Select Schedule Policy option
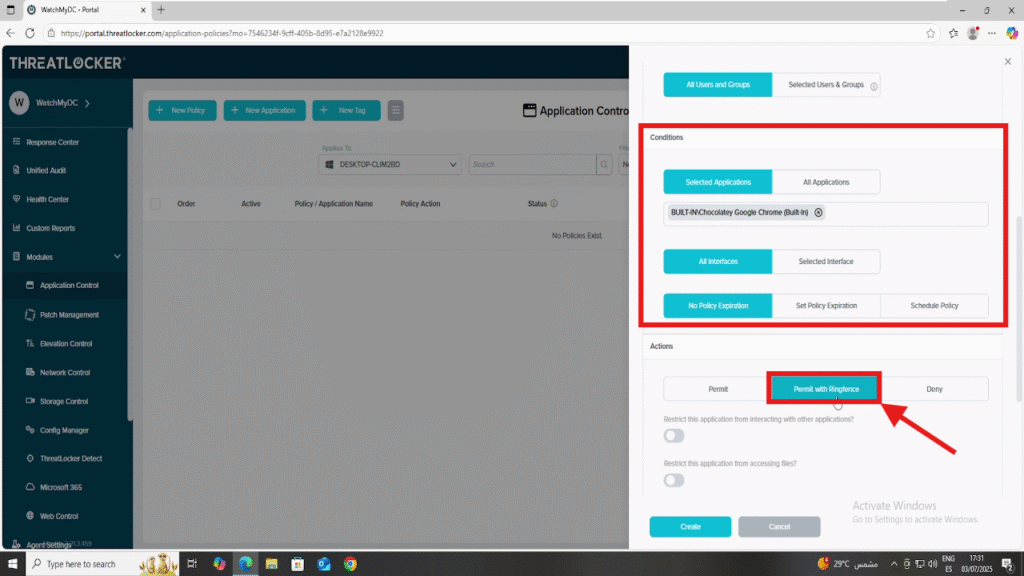Viewport: 1024px width, 576px height. [x=935, y=306]
